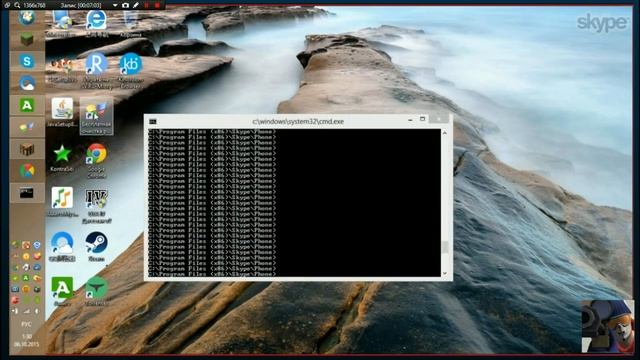The height and width of the screenshot is (360, 640).
Task: Open Skype from the vertical taskbar
Action: coord(27,61)
